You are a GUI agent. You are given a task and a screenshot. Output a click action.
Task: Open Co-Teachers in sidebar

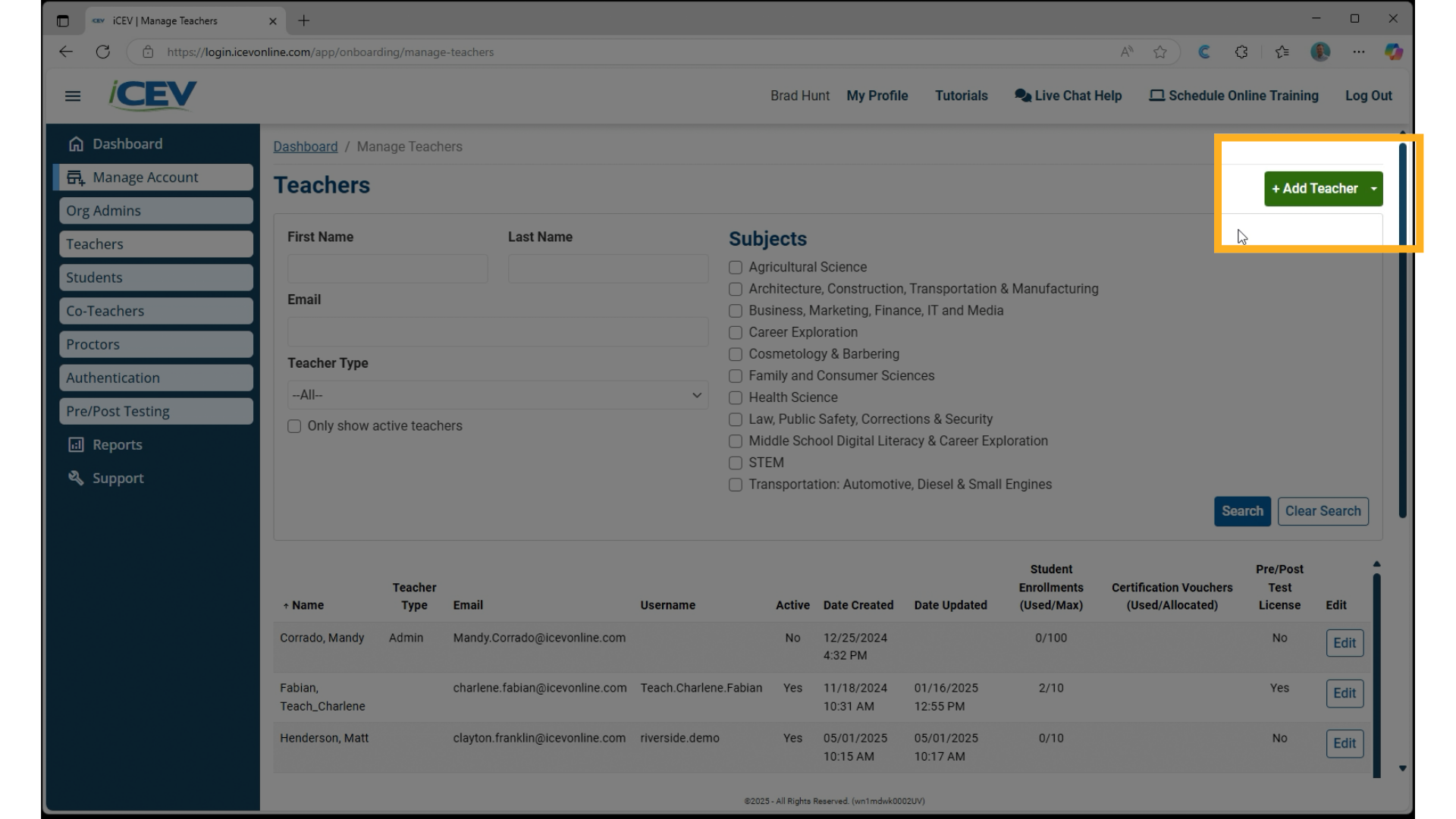point(156,311)
